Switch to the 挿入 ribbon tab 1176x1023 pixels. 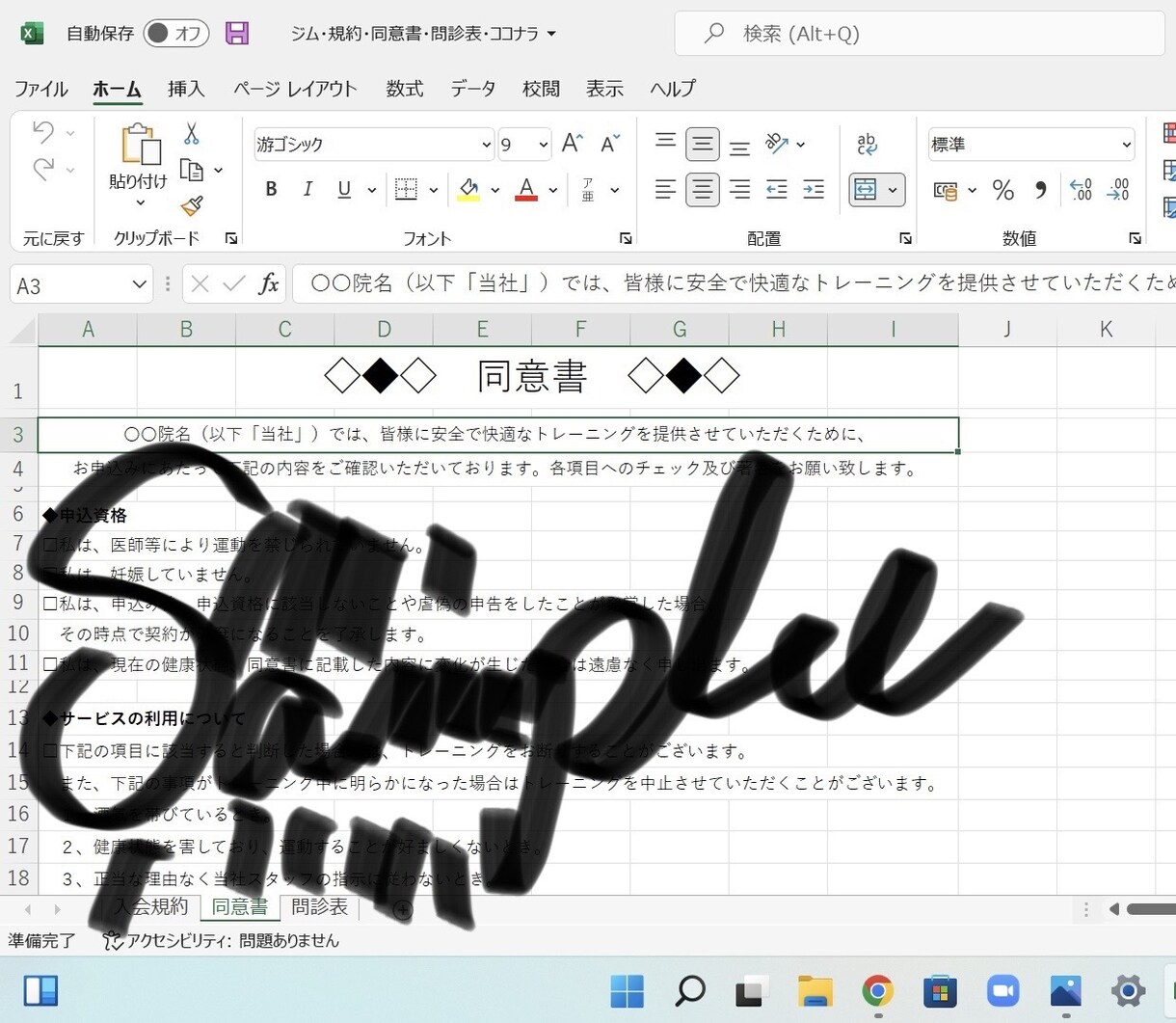tap(186, 89)
